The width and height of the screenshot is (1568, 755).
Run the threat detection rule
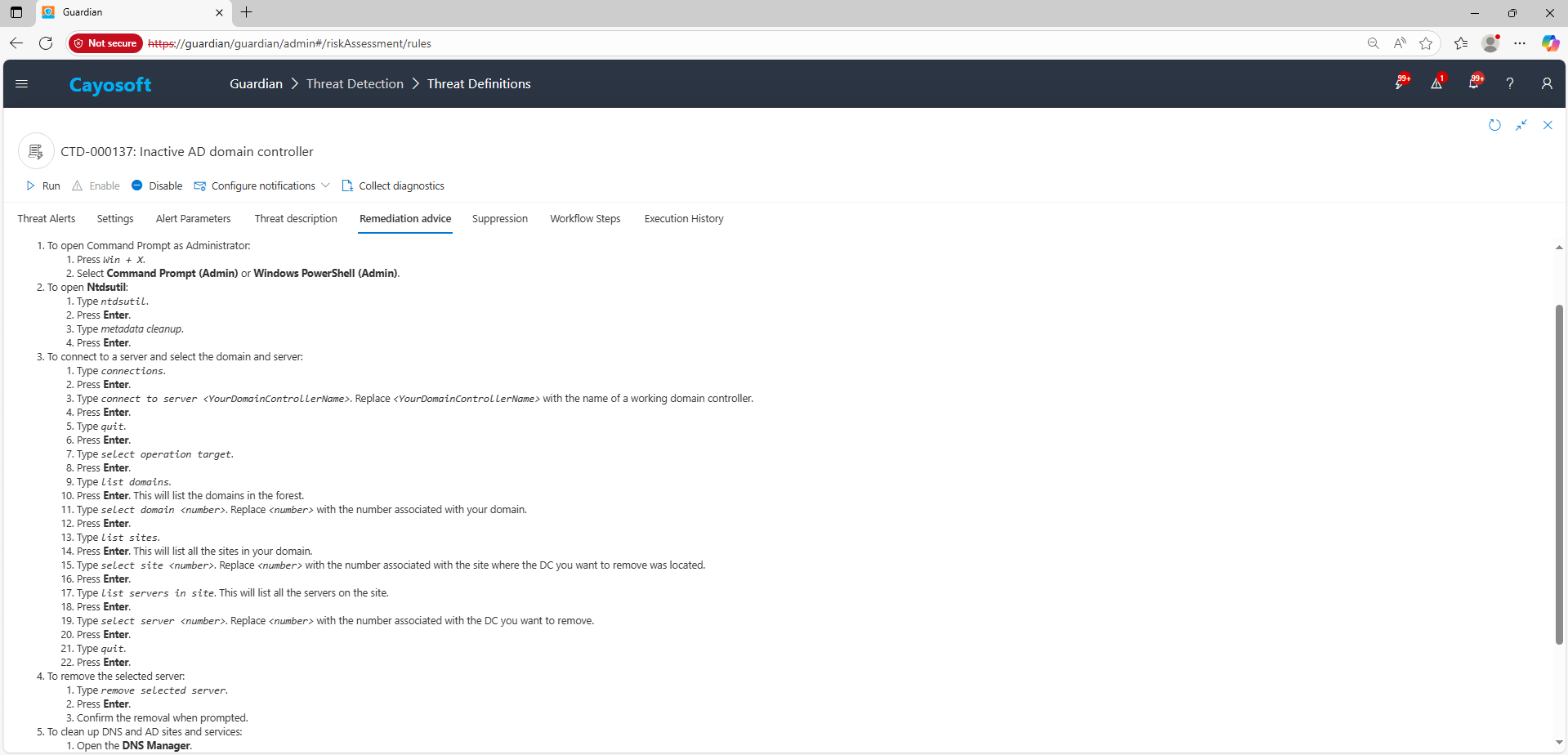(x=43, y=186)
